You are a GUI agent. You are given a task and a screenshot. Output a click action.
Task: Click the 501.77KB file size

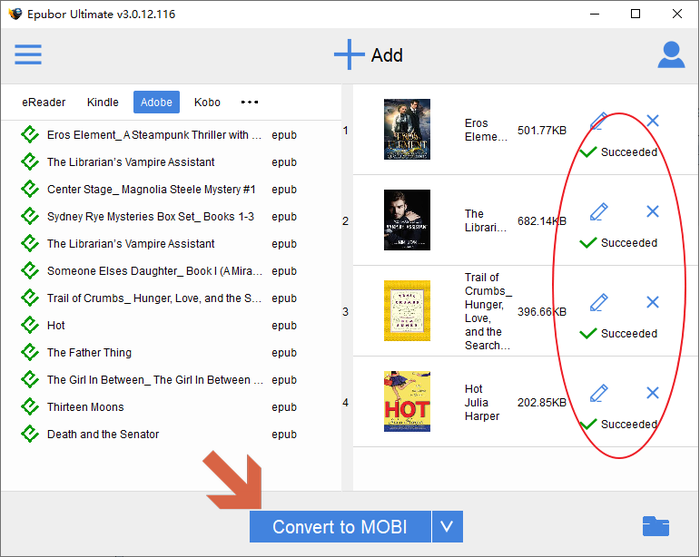tap(542, 130)
